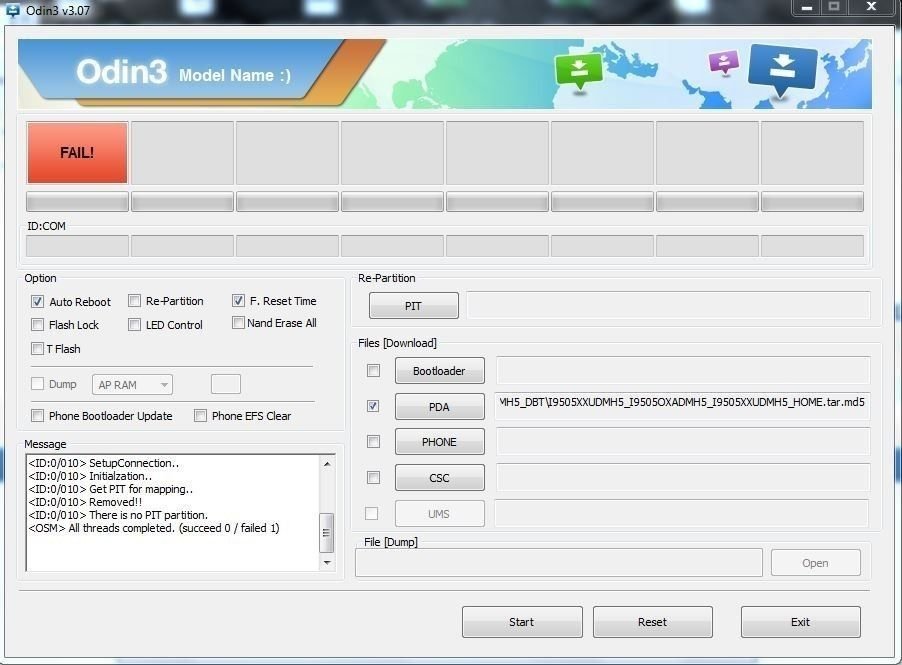
Task: Click the PHONE file path field
Action: (x=682, y=442)
